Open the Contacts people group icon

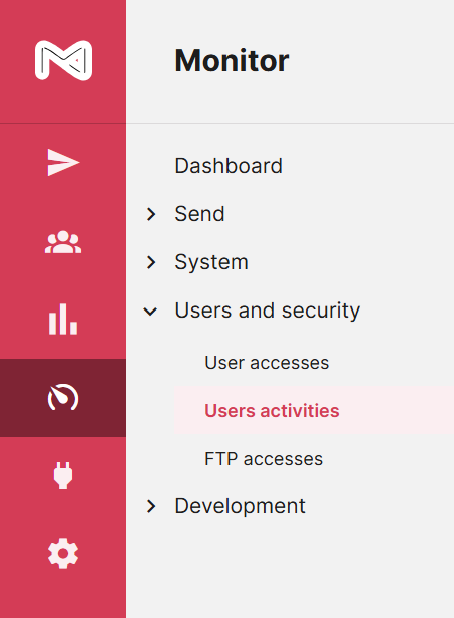point(63,242)
